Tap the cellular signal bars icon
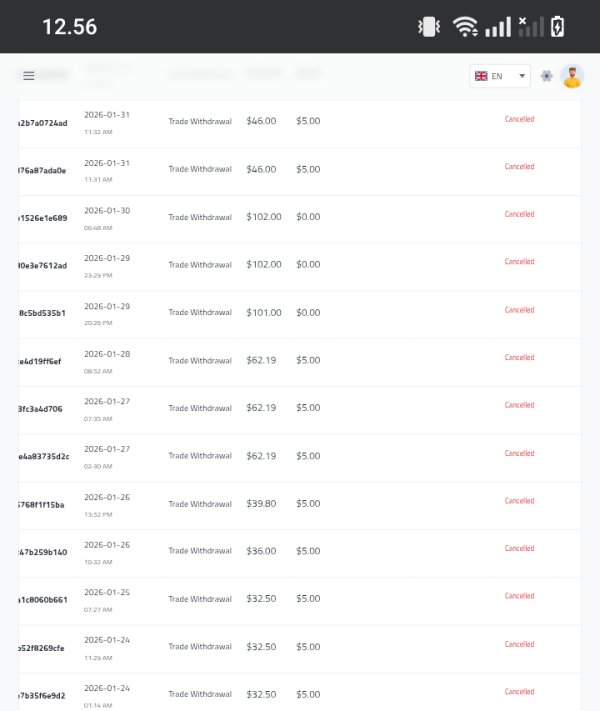 497,27
